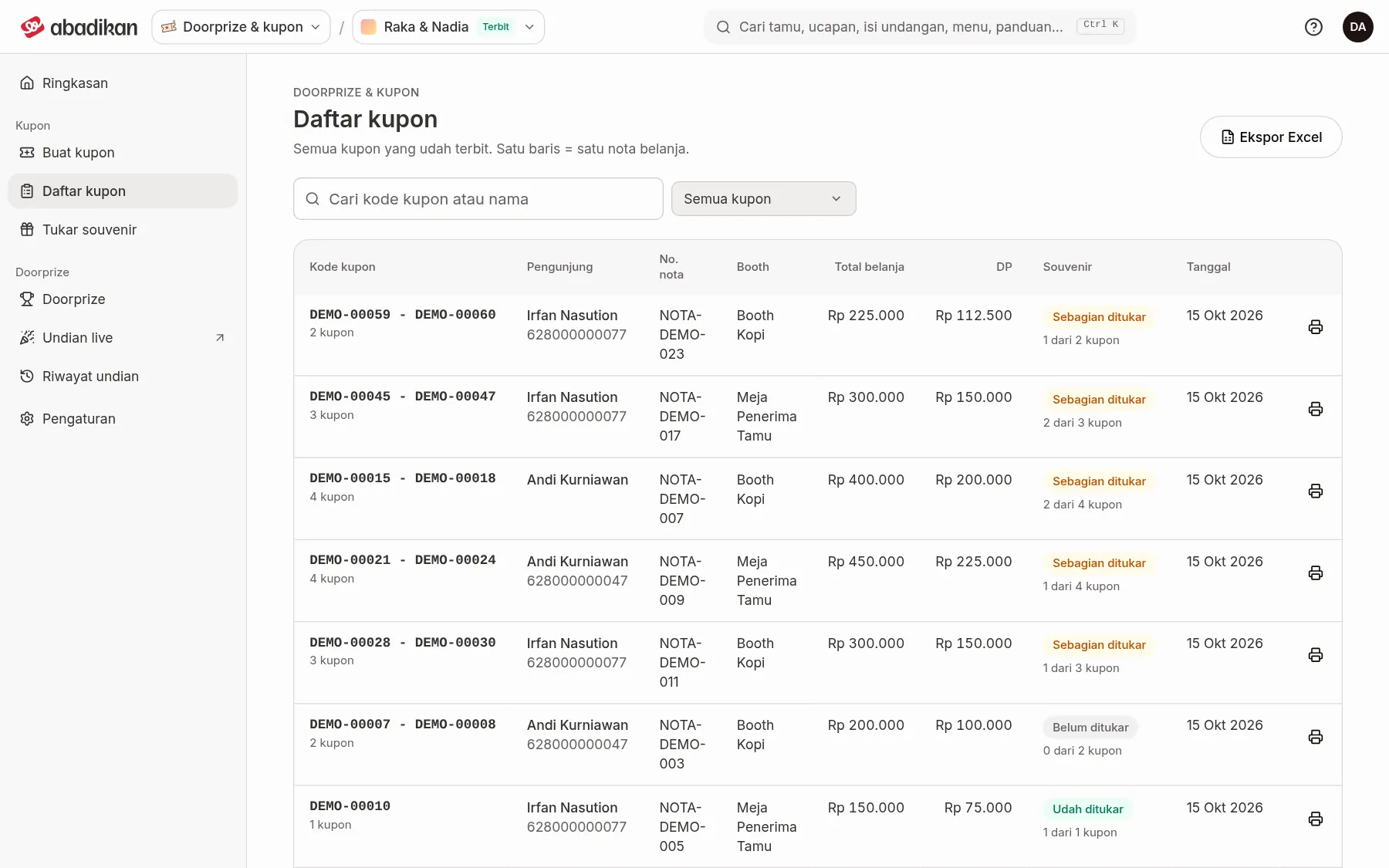Open the DA user avatar menu
Screen dimensions: 1389x868
pyautogui.click(x=1357, y=27)
